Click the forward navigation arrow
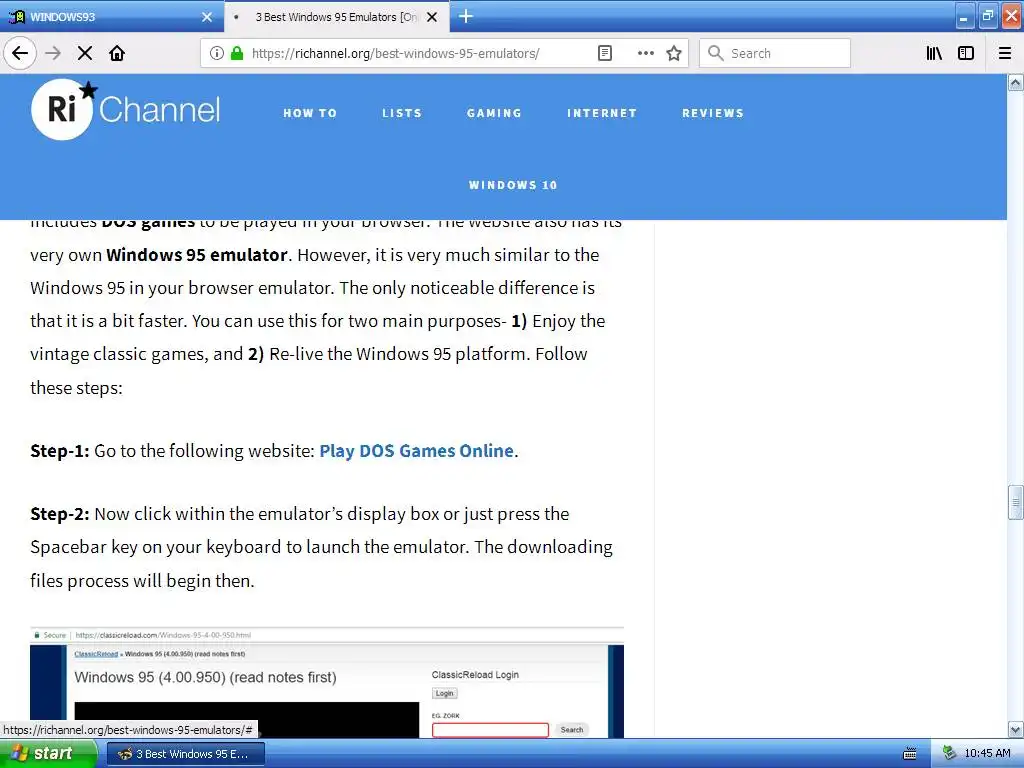 tap(53, 53)
